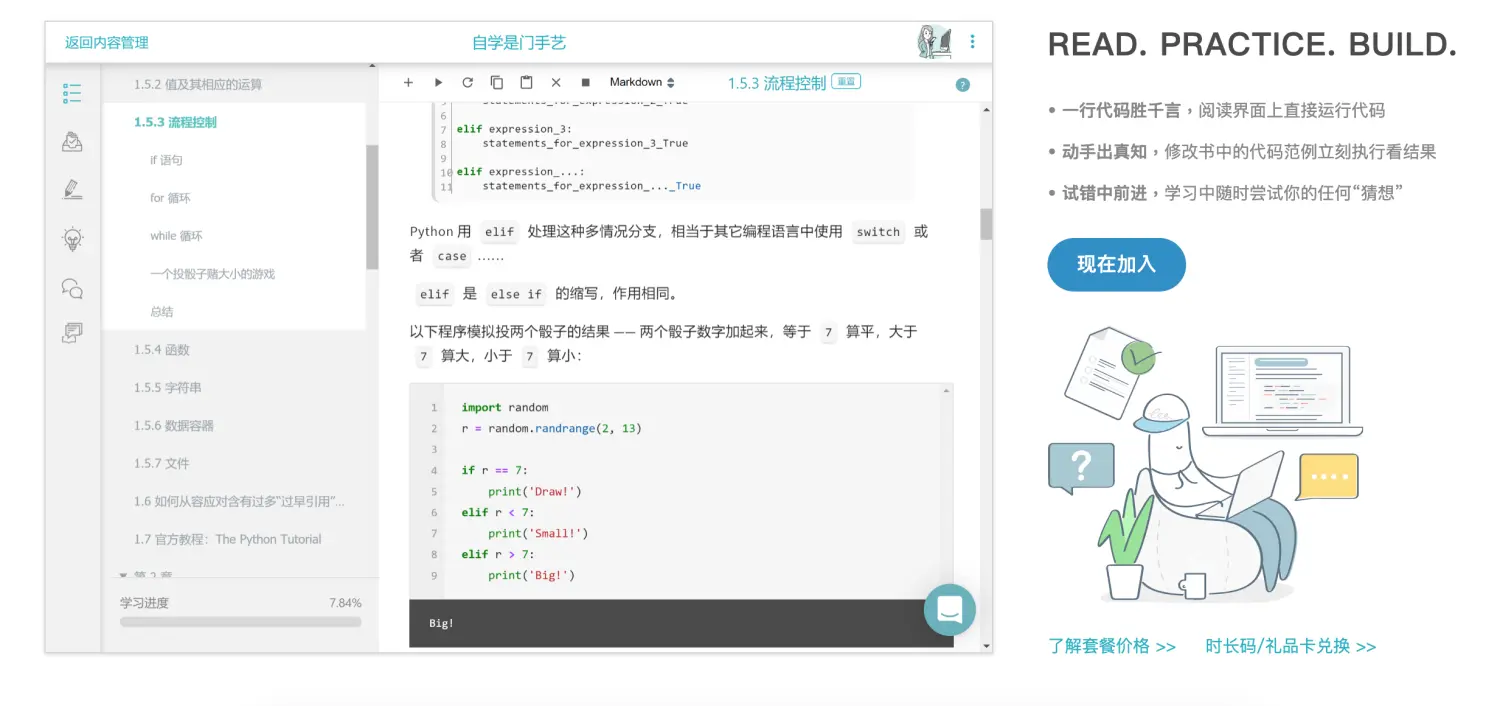Click the restart kernel refresh icon
This screenshot has width=1500, height=706.
pyautogui.click(x=467, y=83)
